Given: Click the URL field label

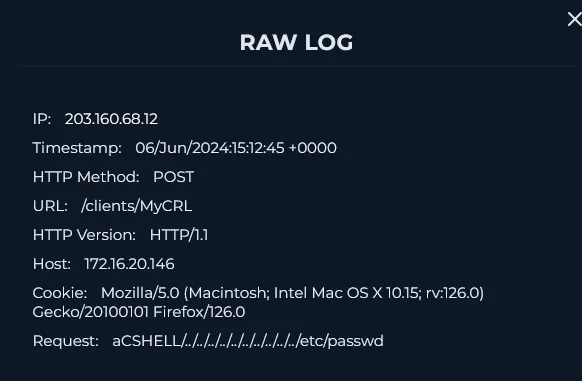Looking at the screenshot, I should [x=50, y=206].
